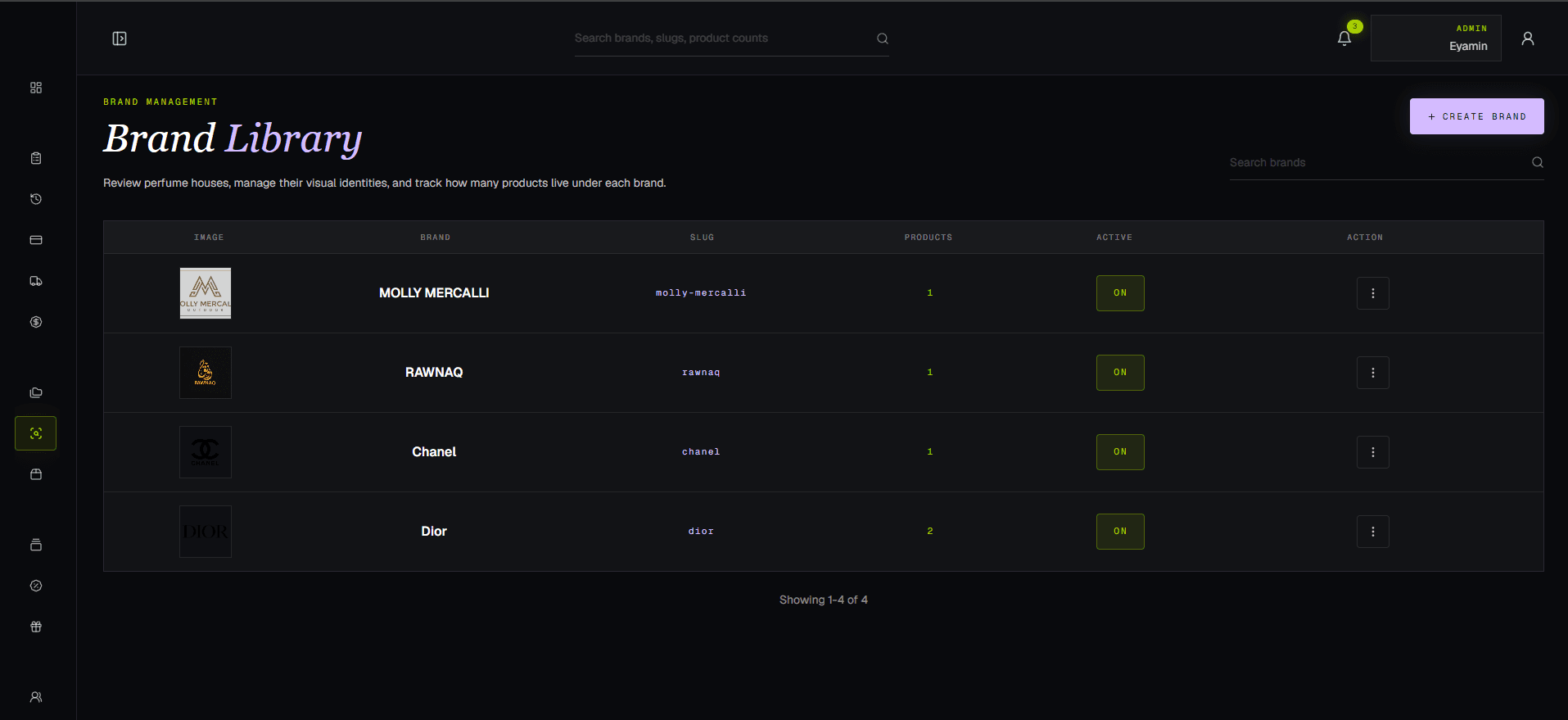Toggle the sidebar collapse panel icon
This screenshot has width=1568, height=720.
(x=120, y=38)
